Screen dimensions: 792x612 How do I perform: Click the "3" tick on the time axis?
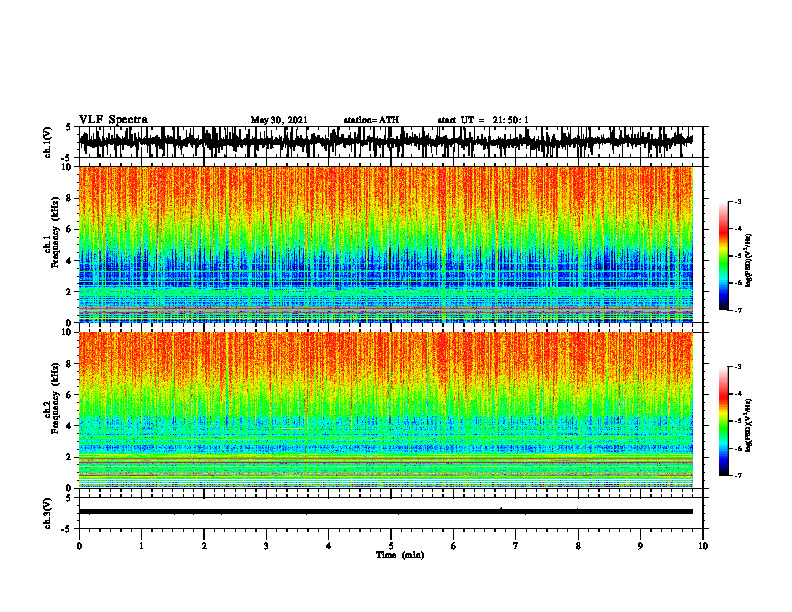266,546
